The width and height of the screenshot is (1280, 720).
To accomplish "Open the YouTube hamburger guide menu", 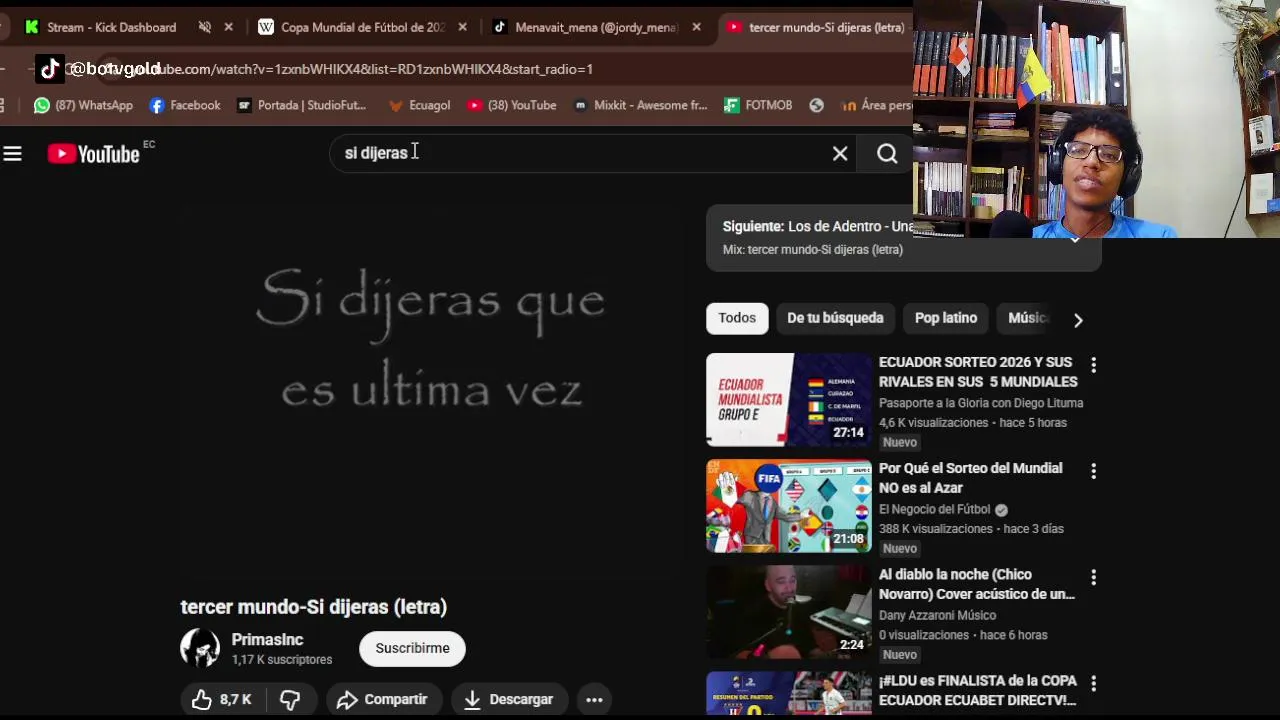I will point(12,154).
